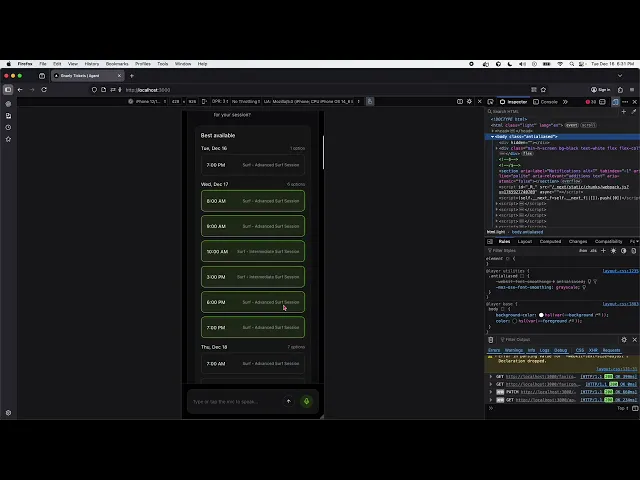Switch to the Inspector devtools tab
This screenshot has height=480, width=640.
coord(513,102)
